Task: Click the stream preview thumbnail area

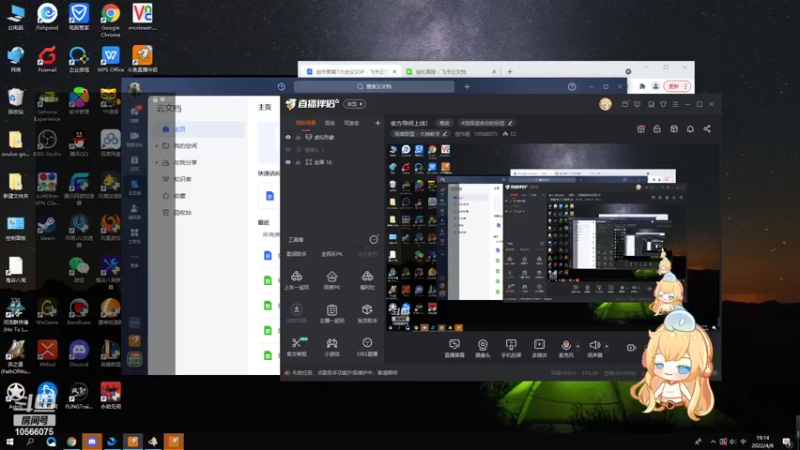Action: (553, 237)
